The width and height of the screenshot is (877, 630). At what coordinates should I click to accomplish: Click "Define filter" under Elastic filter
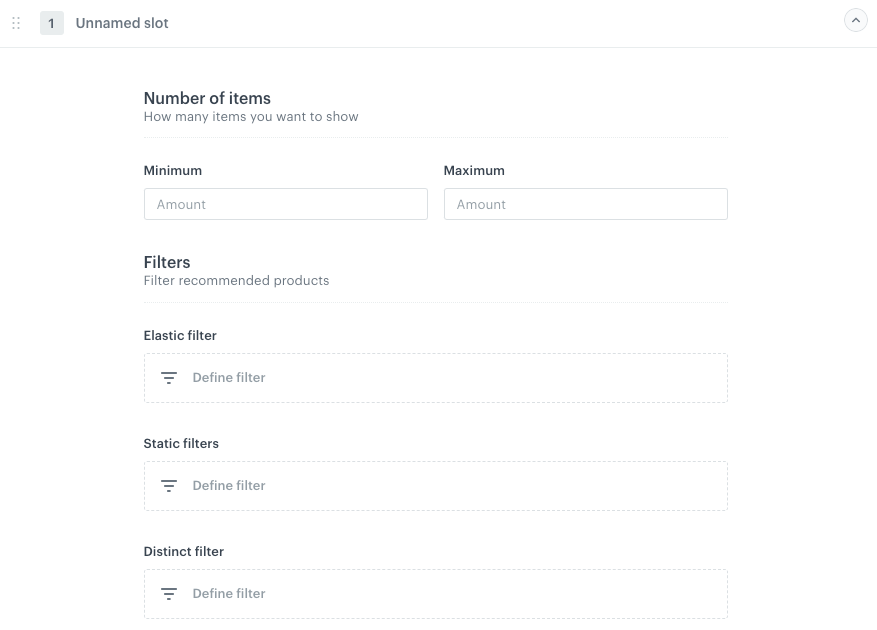pos(228,377)
